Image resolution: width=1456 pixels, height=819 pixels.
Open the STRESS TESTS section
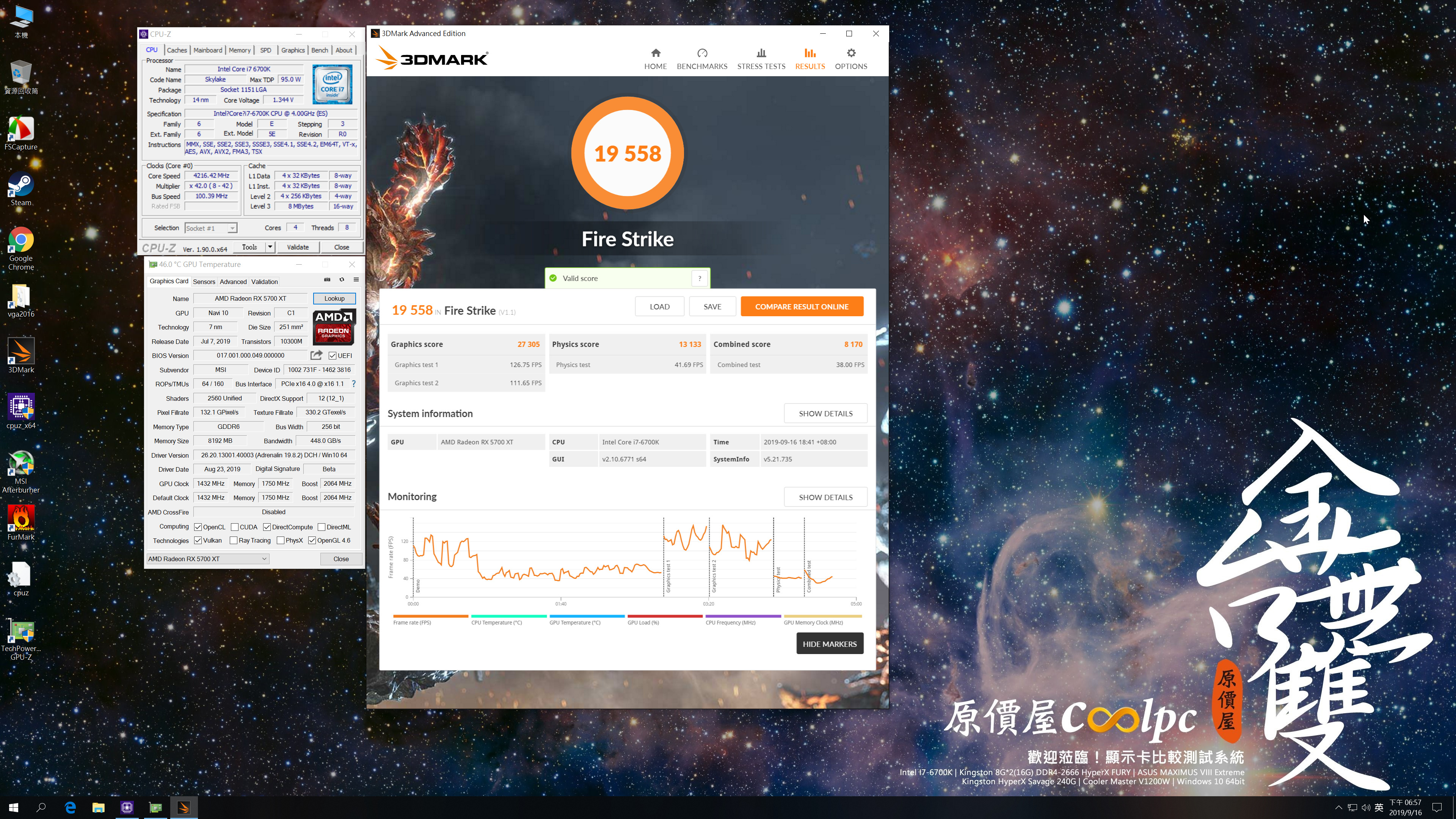(761, 59)
